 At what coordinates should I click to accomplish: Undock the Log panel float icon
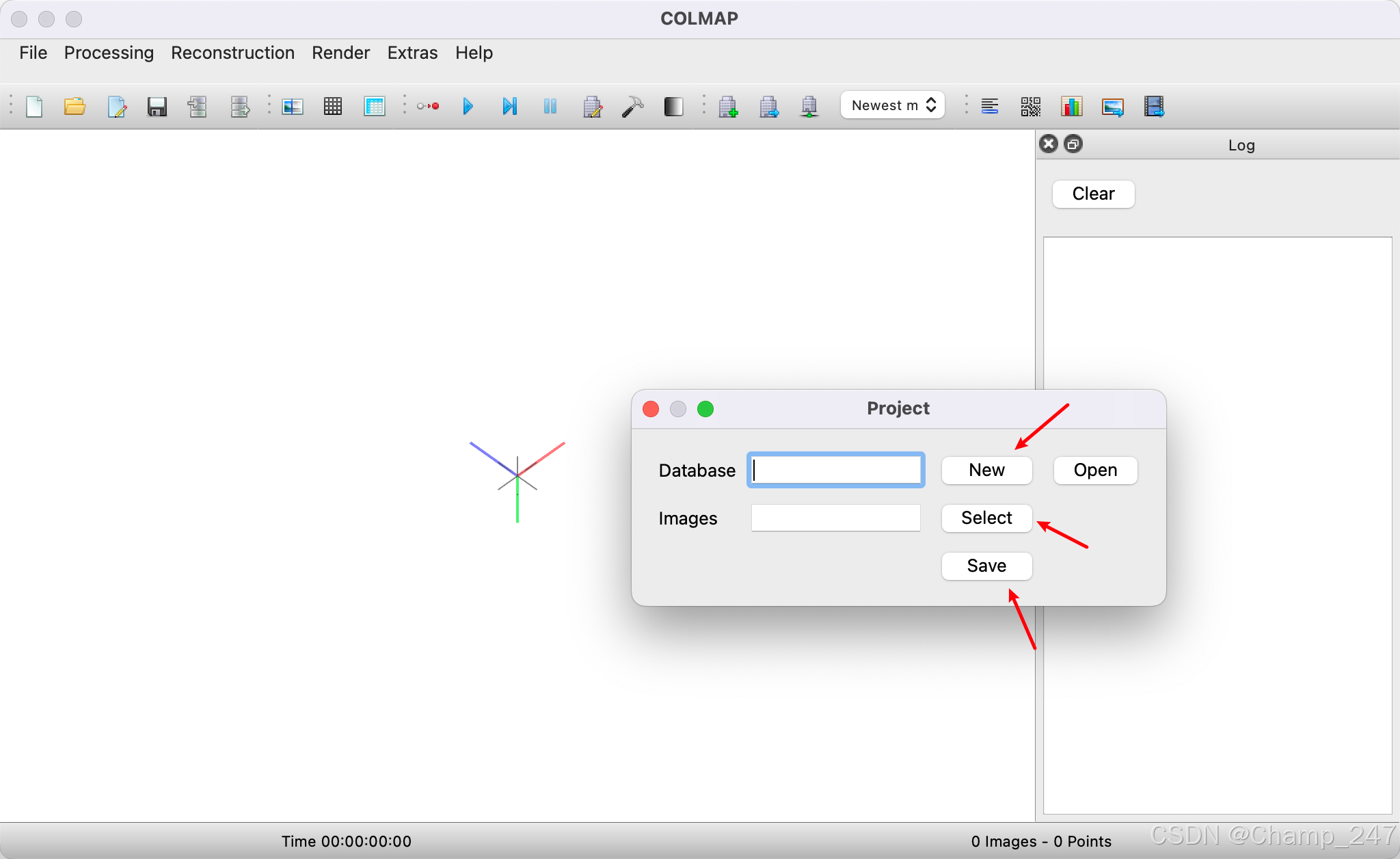(1073, 144)
